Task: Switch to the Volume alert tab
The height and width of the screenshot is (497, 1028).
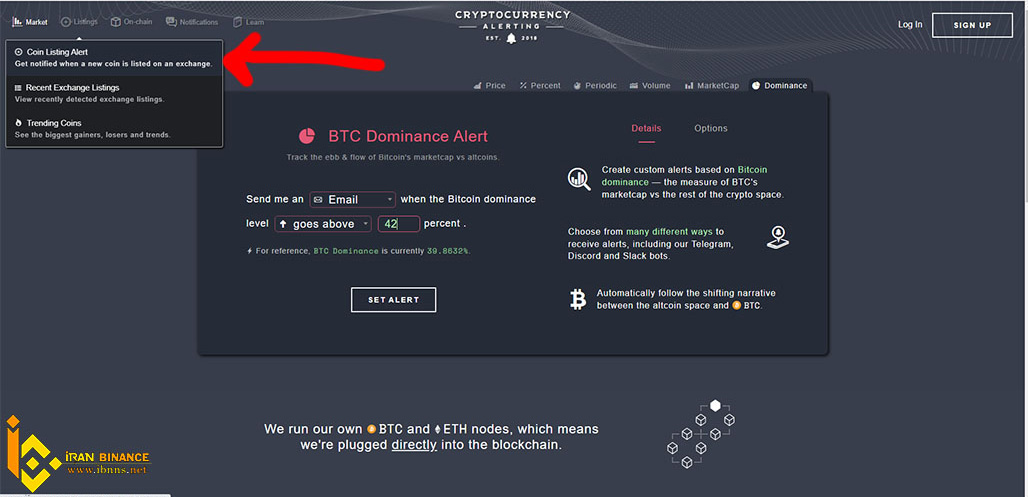Action: click(650, 85)
